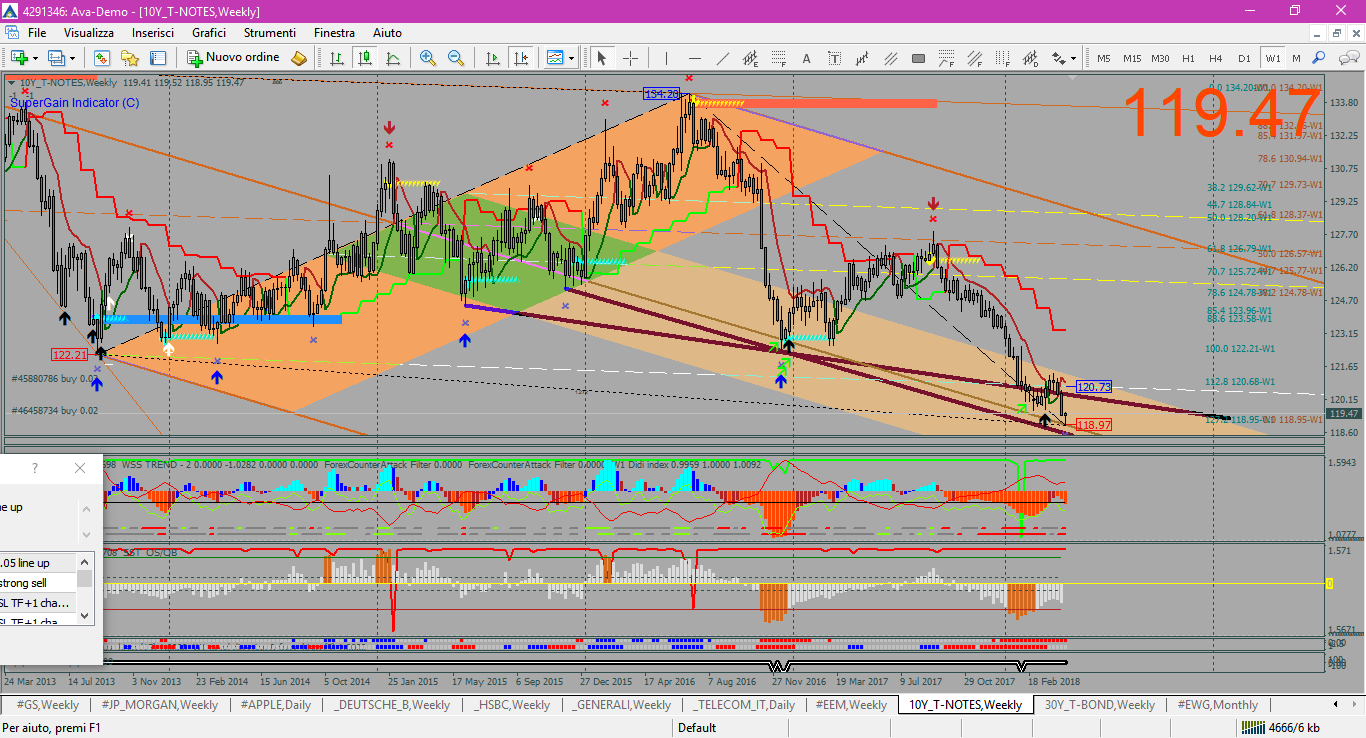Select the trendline tool
This screenshot has height=738, width=1366.
click(722, 58)
